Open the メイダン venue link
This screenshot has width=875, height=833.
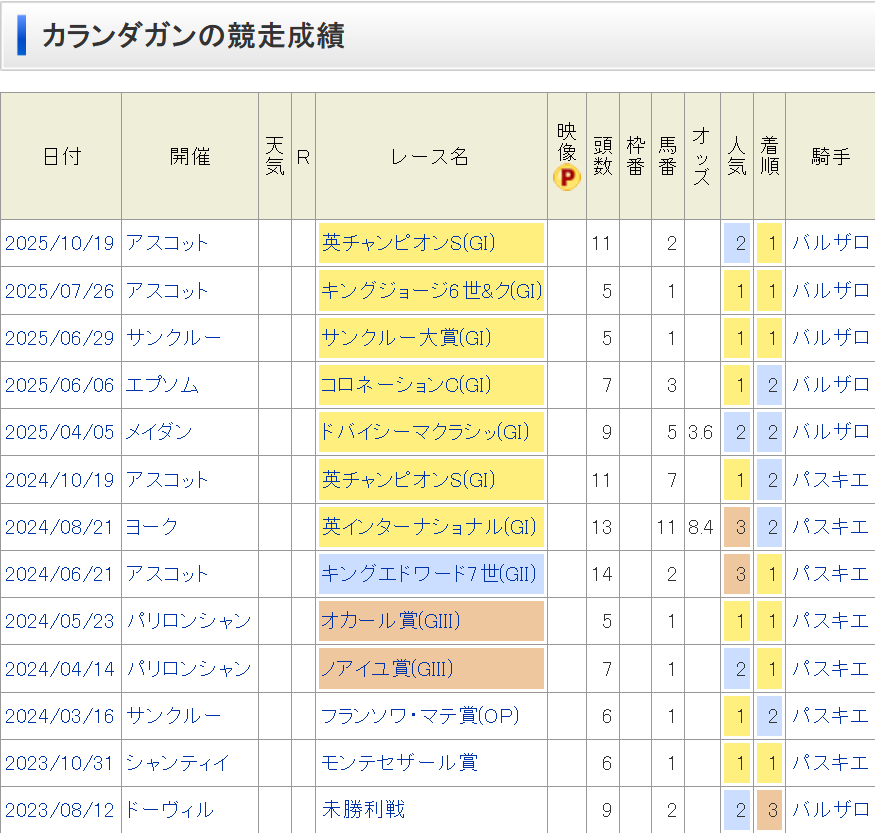tap(158, 432)
